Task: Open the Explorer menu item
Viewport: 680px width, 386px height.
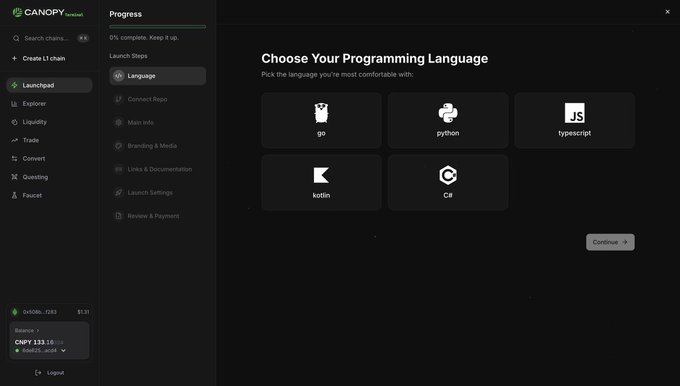Action: [49, 104]
